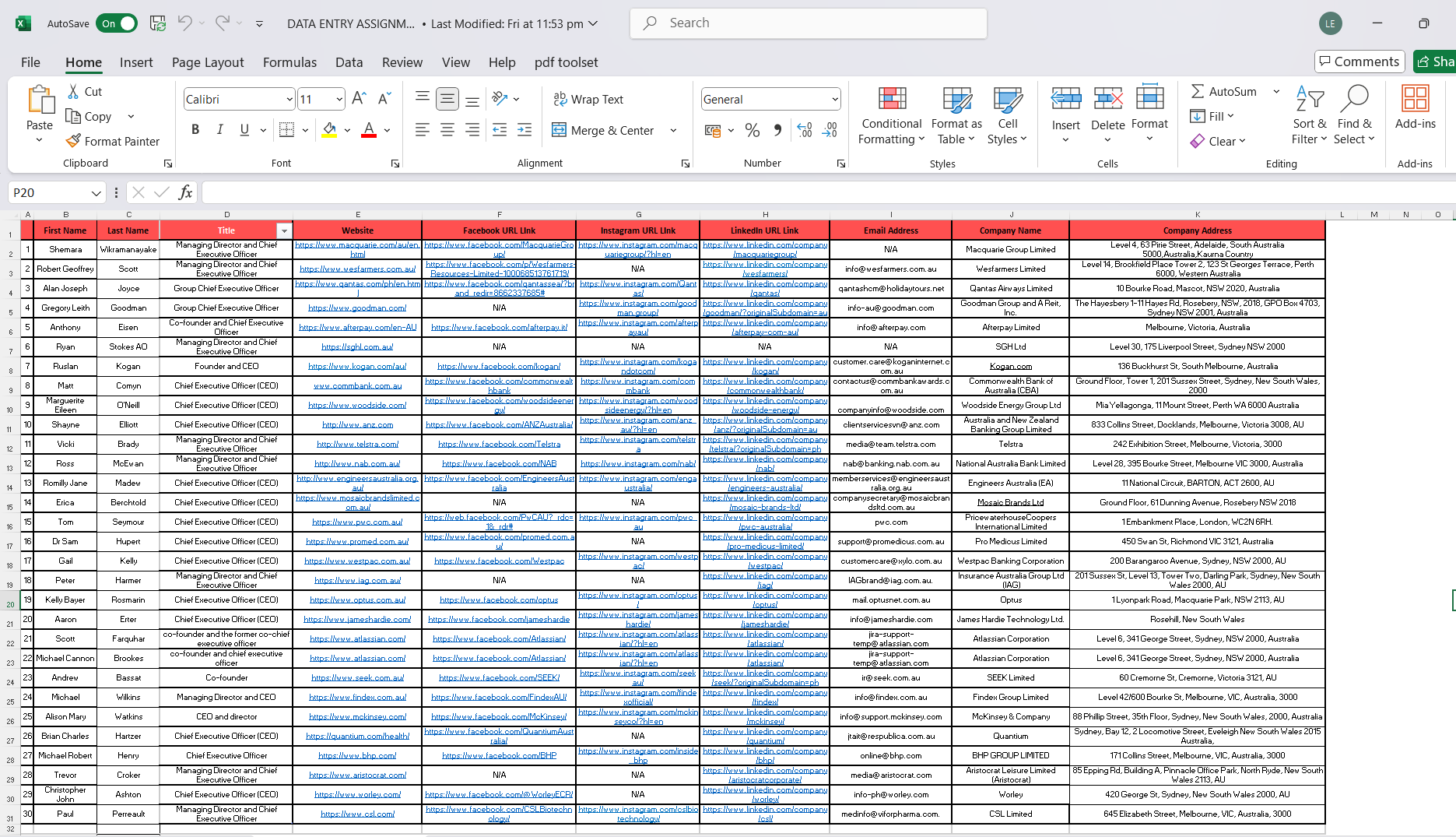Click the Delete cells icon

pyautogui.click(x=1108, y=98)
